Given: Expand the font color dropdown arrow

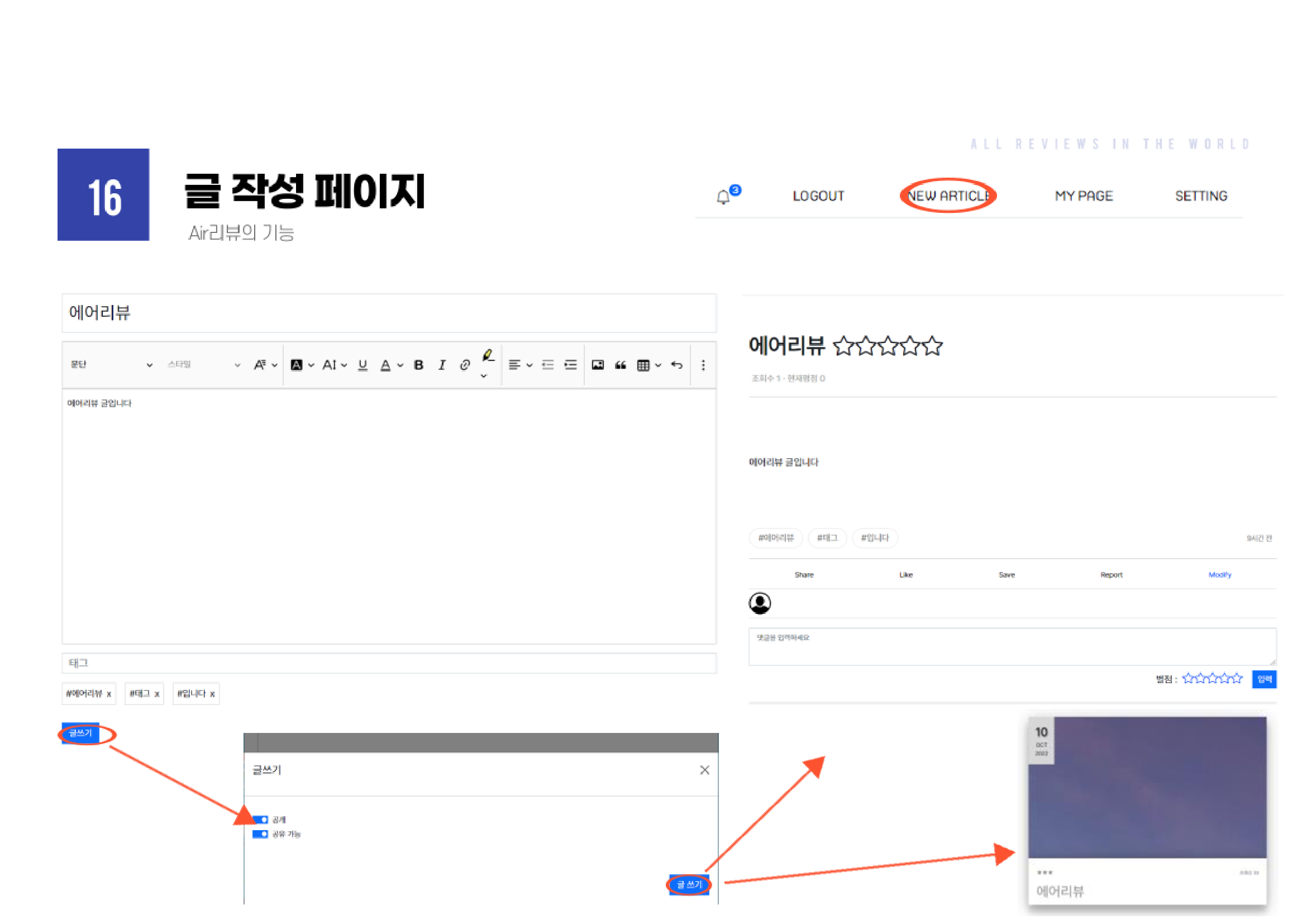Looking at the screenshot, I should [x=400, y=365].
